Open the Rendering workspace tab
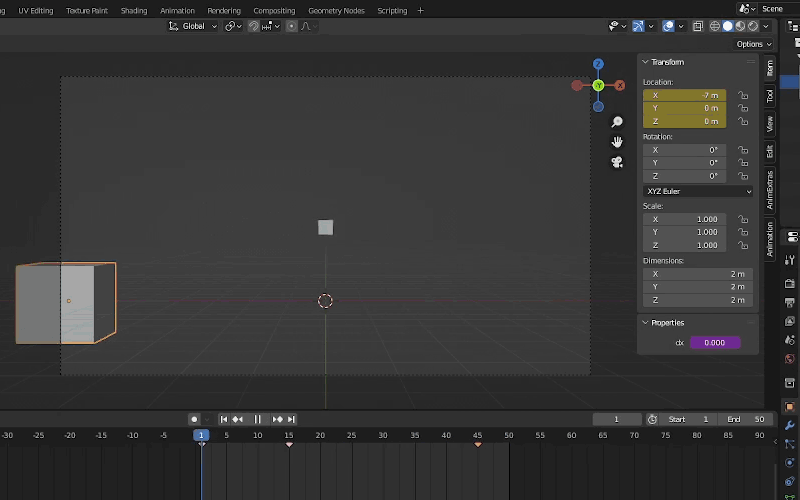The height and width of the screenshot is (500, 800). click(224, 10)
